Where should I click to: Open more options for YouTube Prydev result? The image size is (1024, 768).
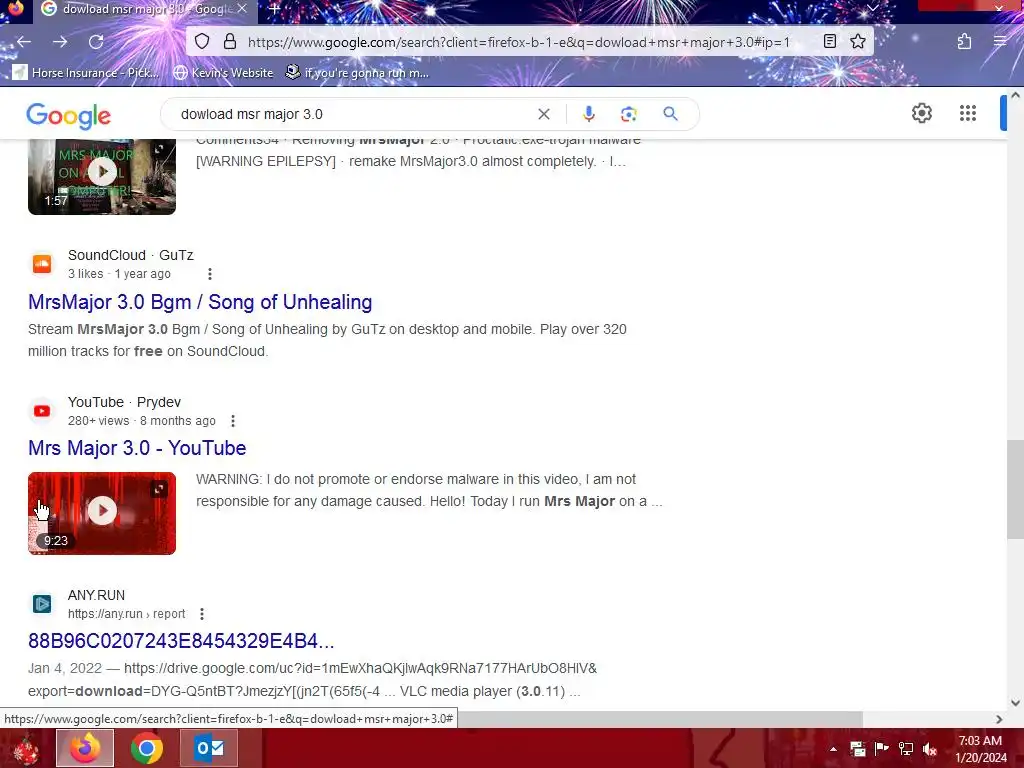tap(232, 421)
